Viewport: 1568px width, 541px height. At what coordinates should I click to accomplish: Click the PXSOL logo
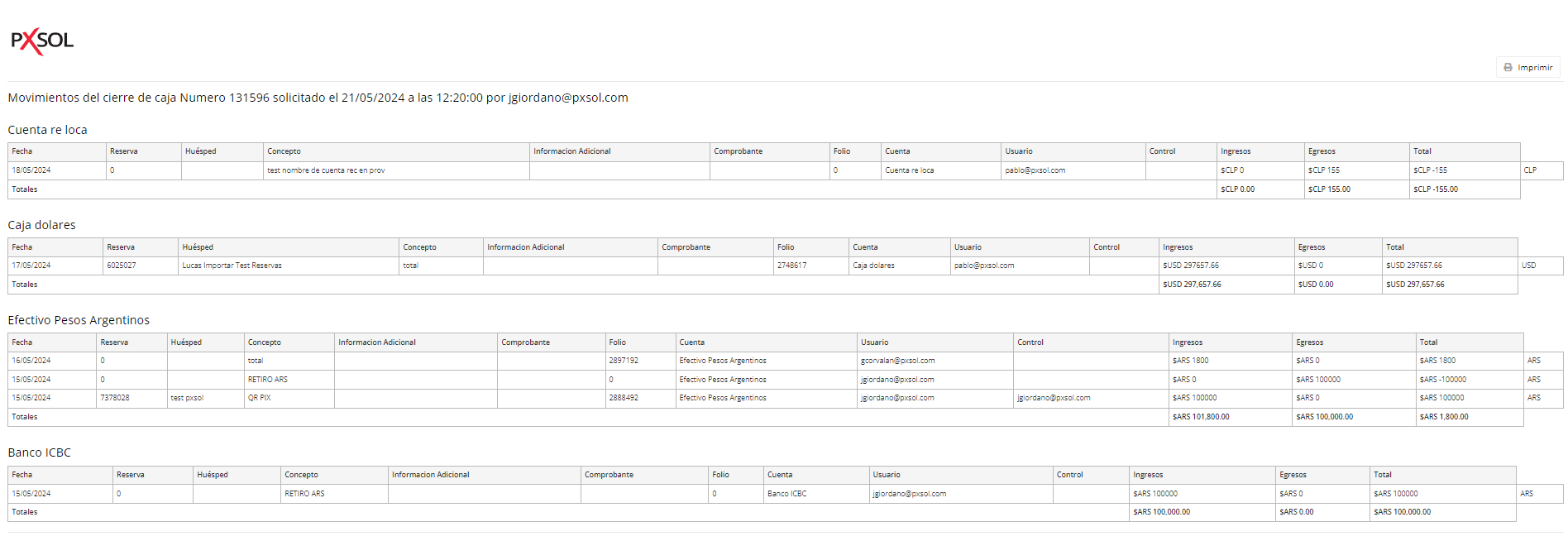click(x=42, y=41)
